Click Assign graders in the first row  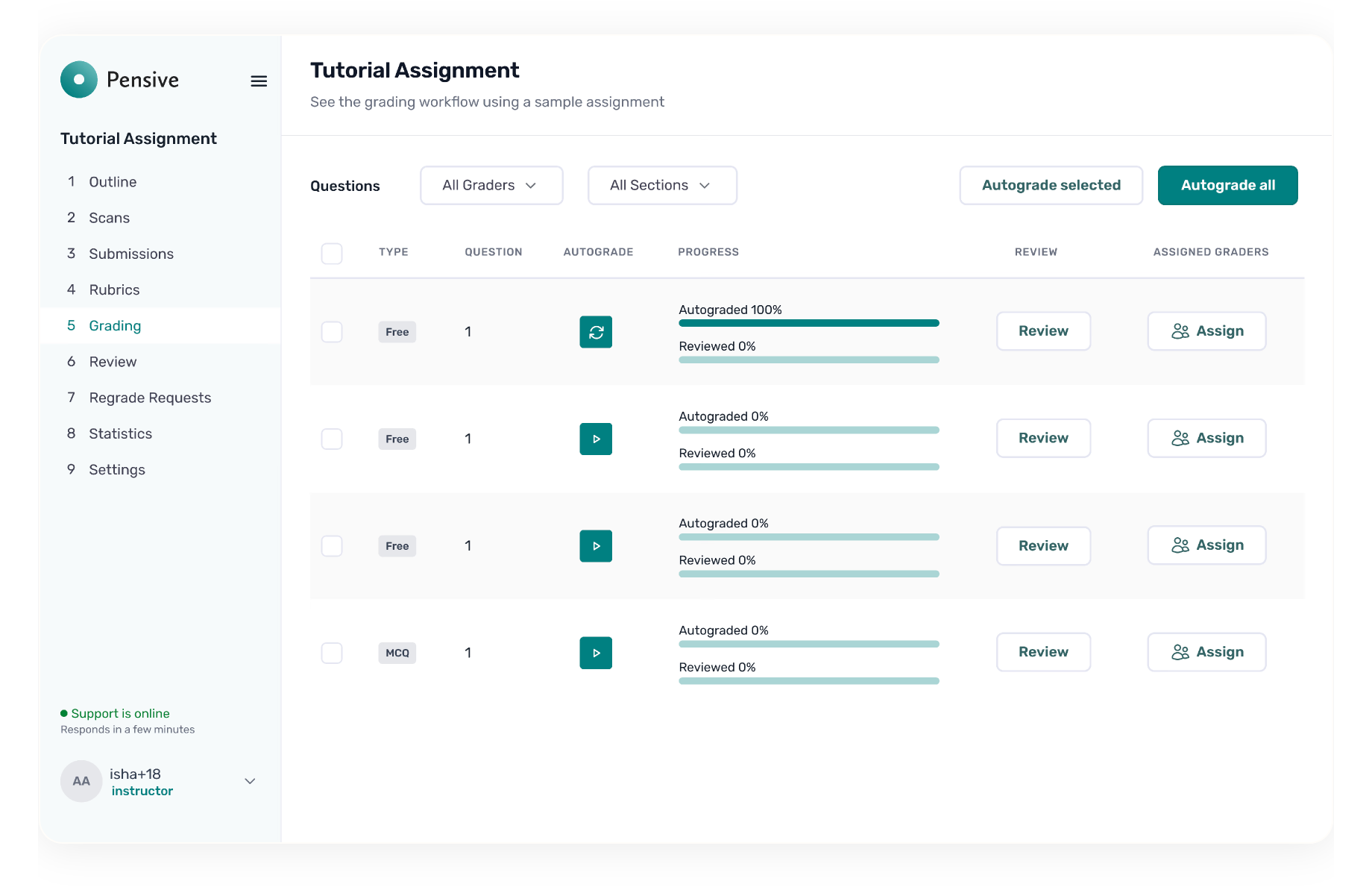coord(1206,331)
